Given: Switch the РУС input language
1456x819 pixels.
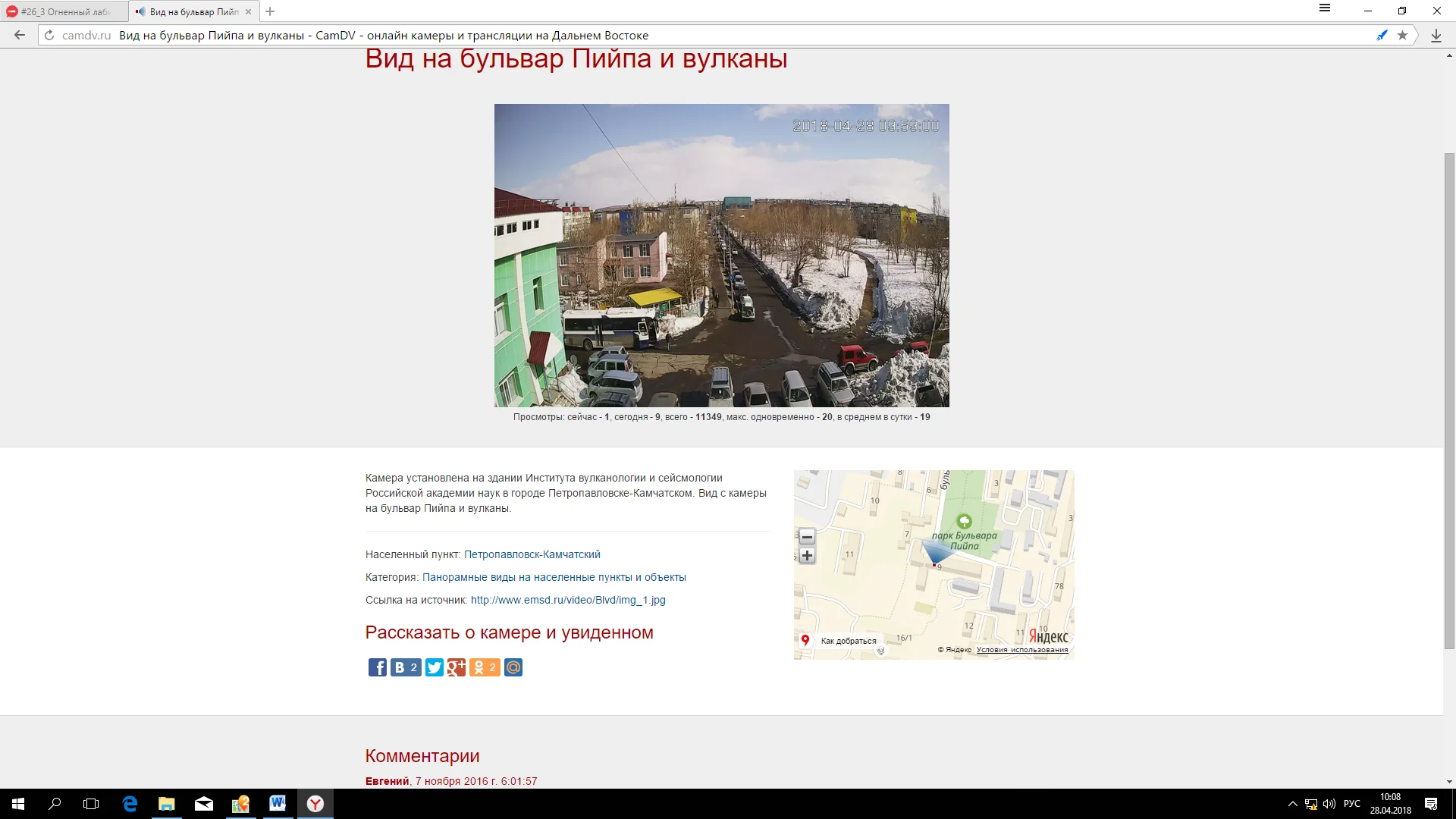Looking at the screenshot, I should (x=1351, y=804).
